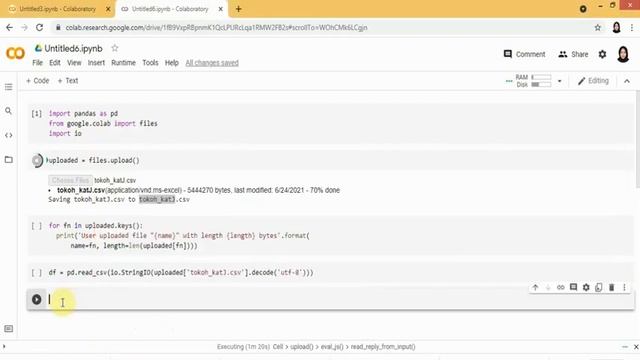Click the Executing status text in bottom bar
Viewport: 640px width, 360px height.
click(x=316, y=347)
